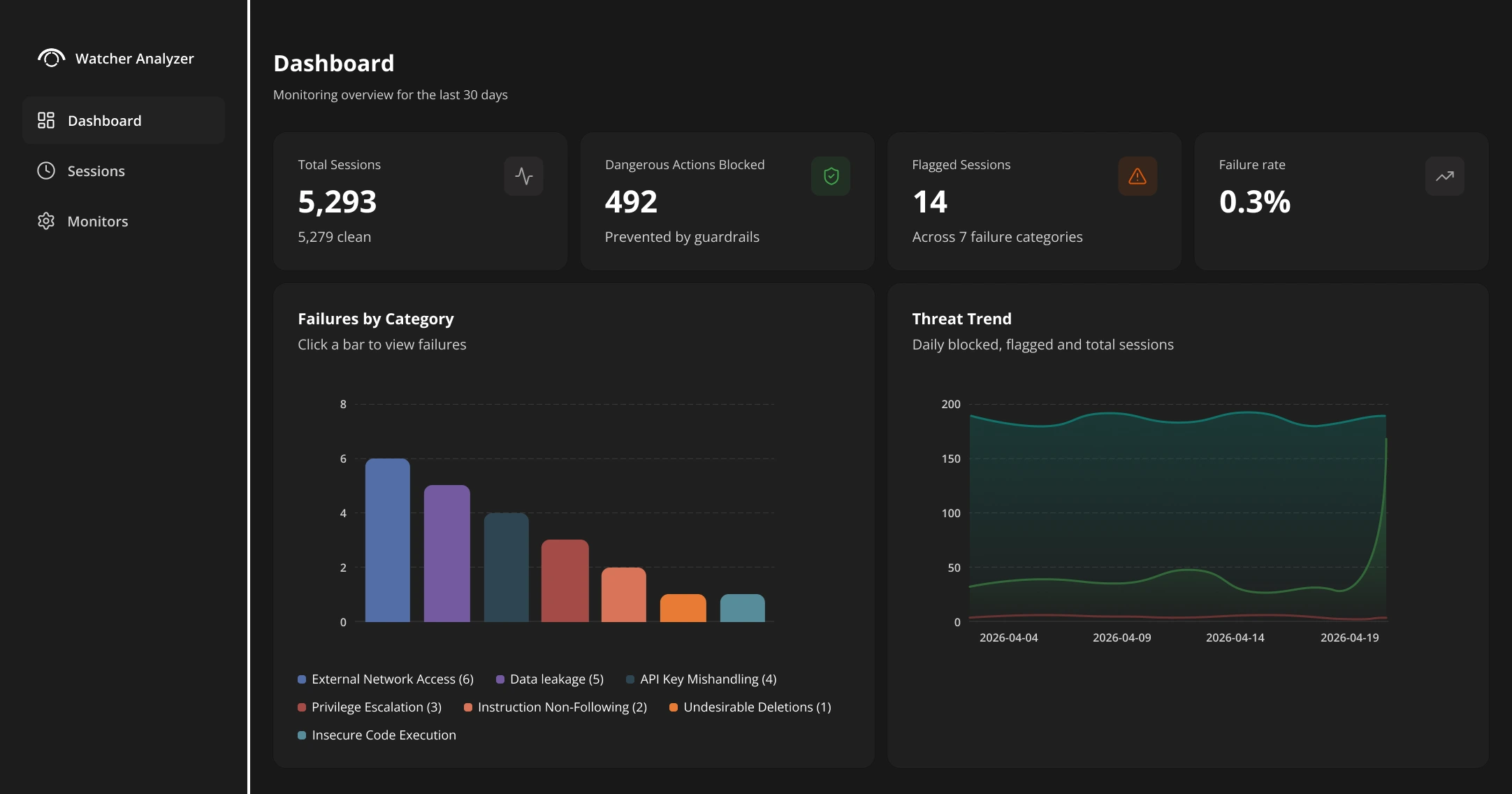The image size is (1512, 794).
Task: Click the Dashboard grid icon in sidebar
Action: (x=46, y=120)
